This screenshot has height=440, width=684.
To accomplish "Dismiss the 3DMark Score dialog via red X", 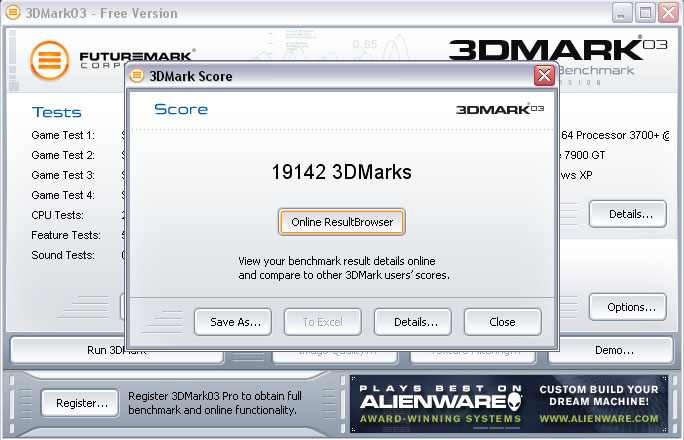I will pos(544,76).
